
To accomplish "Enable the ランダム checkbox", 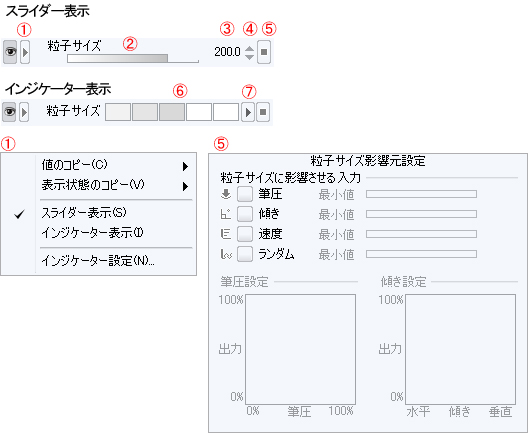I will point(245,254).
